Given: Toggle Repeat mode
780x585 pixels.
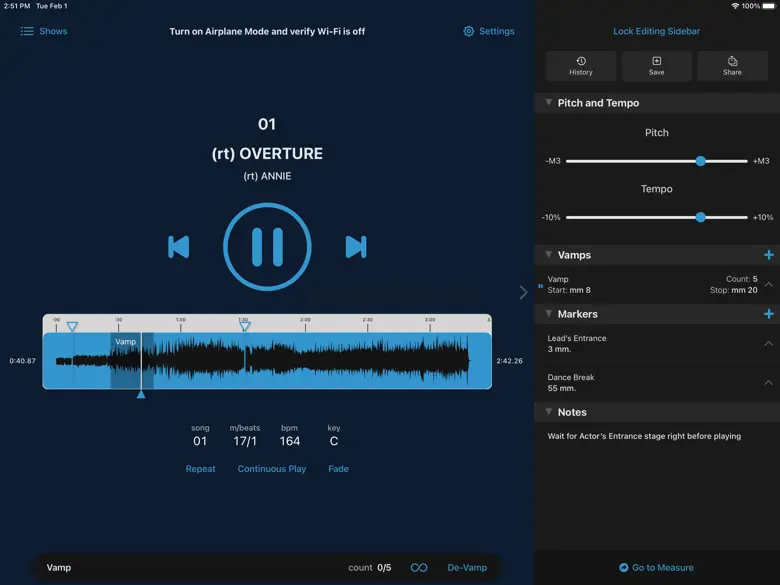Looking at the screenshot, I should 200,469.
